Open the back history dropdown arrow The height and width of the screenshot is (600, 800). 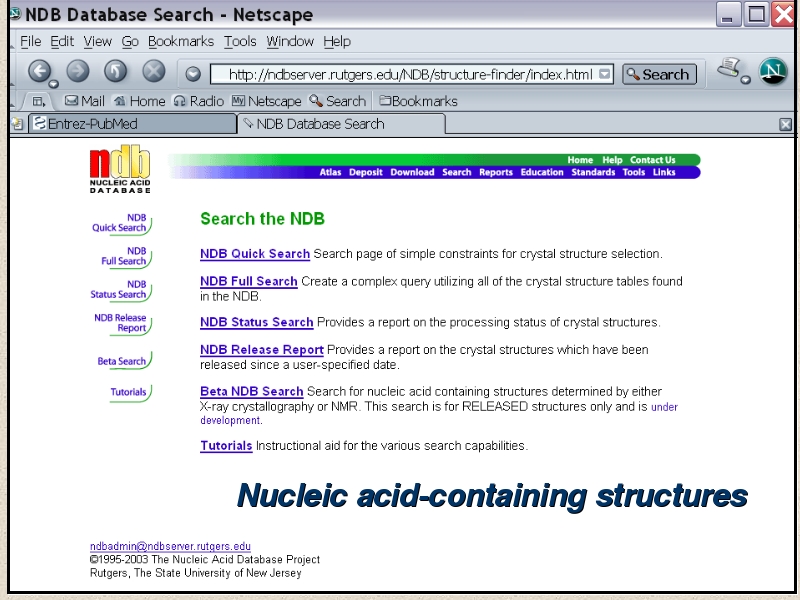[x=53, y=84]
